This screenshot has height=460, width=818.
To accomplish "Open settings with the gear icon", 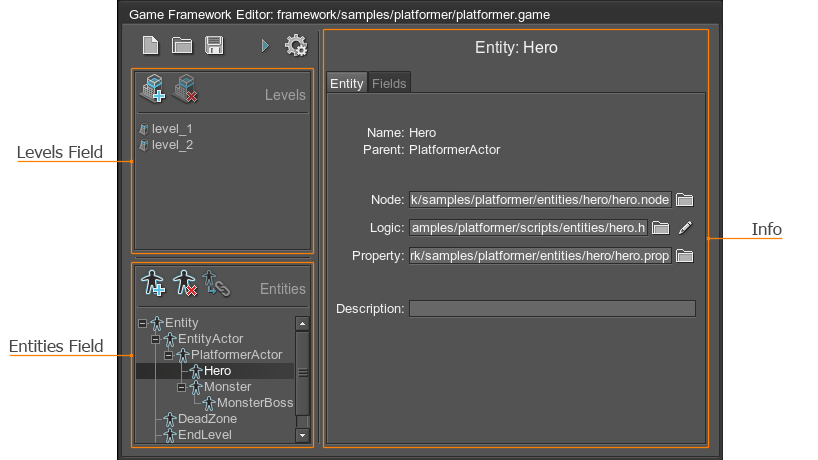I will pos(296,45).
